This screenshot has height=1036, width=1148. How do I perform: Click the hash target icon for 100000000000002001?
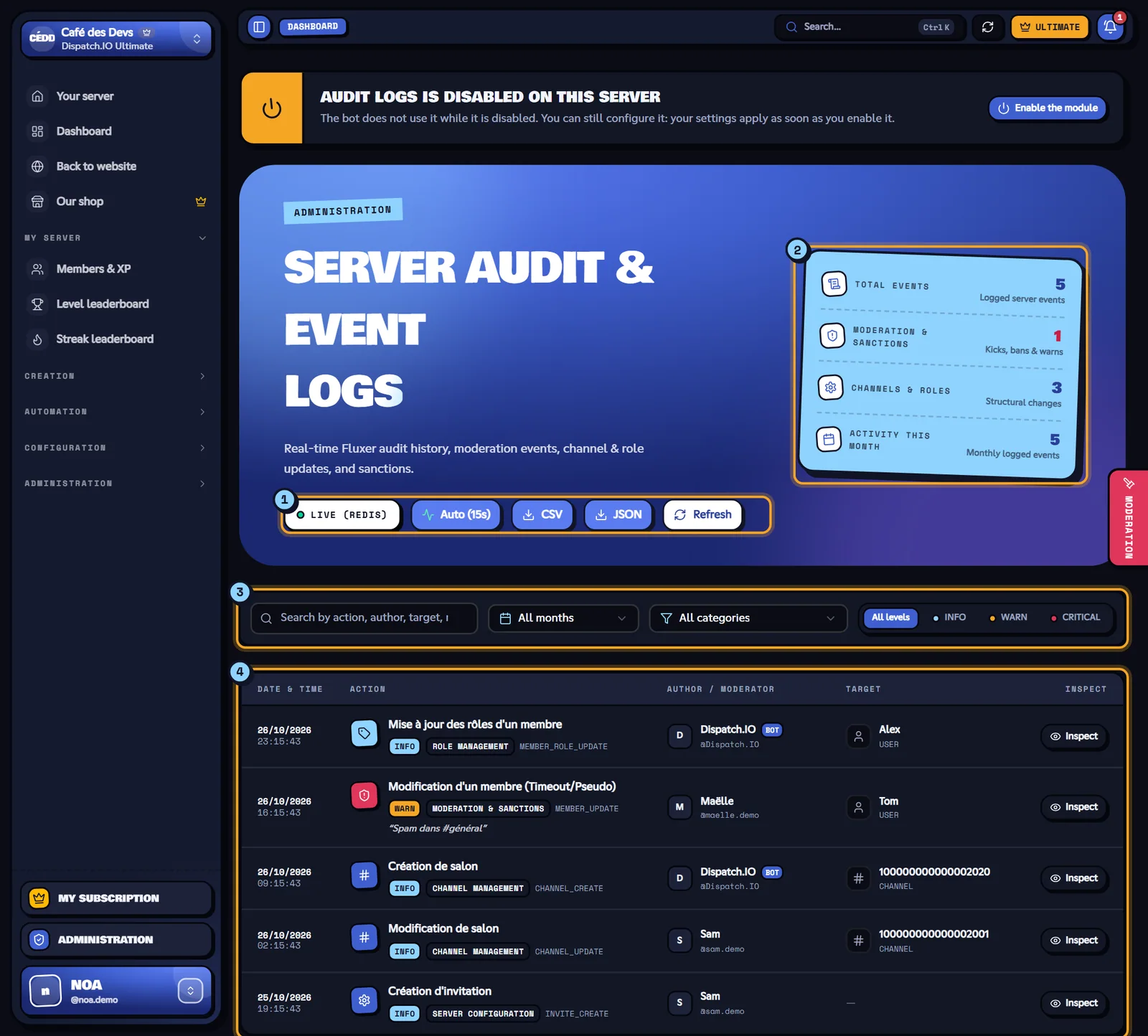coord(858,941)
